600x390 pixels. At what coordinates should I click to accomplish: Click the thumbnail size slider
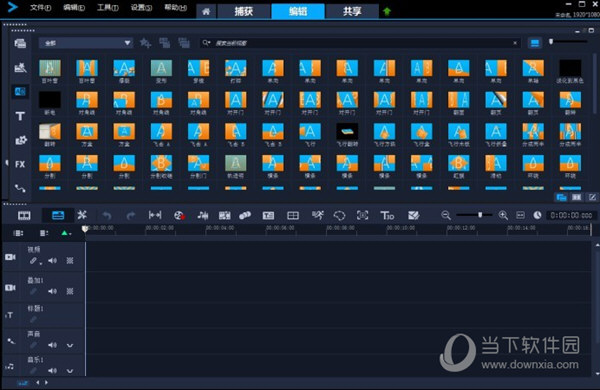pyautogui.click(x=568, y=41)
